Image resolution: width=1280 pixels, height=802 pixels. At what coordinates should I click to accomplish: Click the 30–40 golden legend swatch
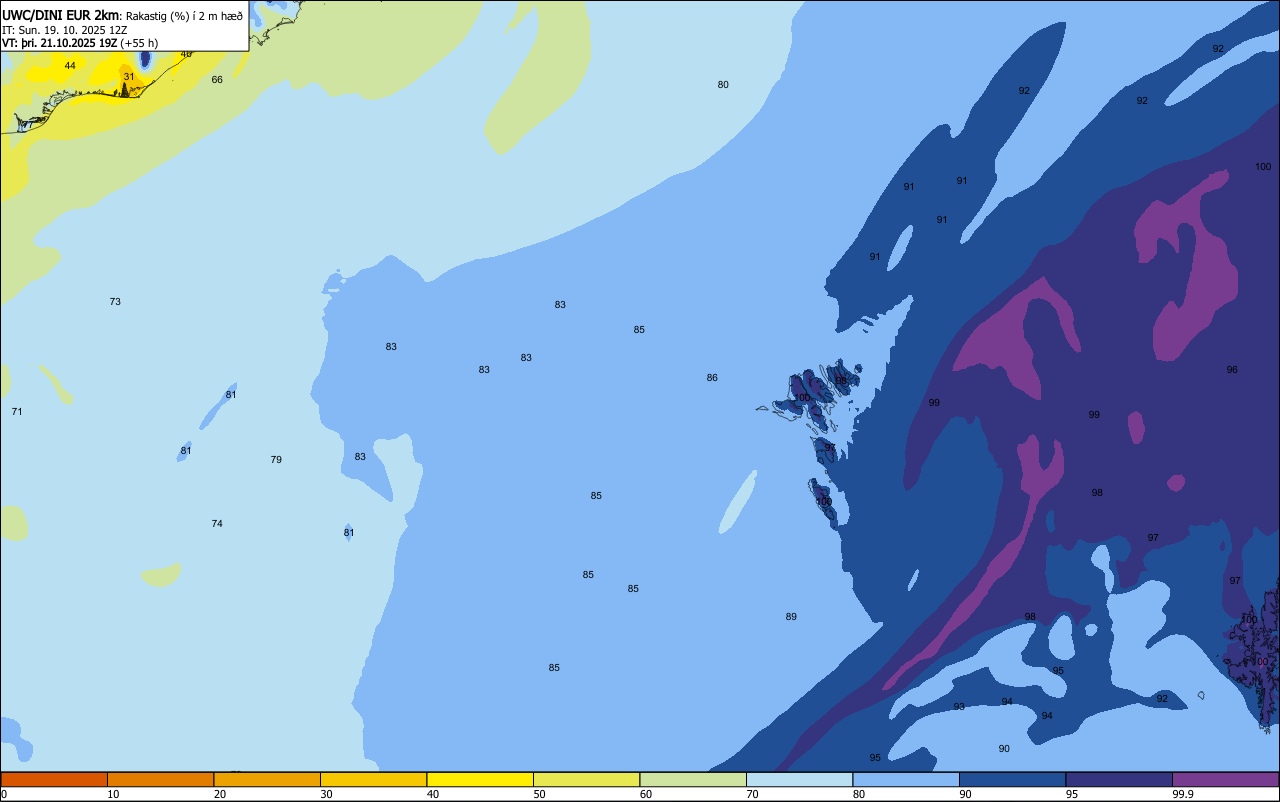tap(373, 779)
